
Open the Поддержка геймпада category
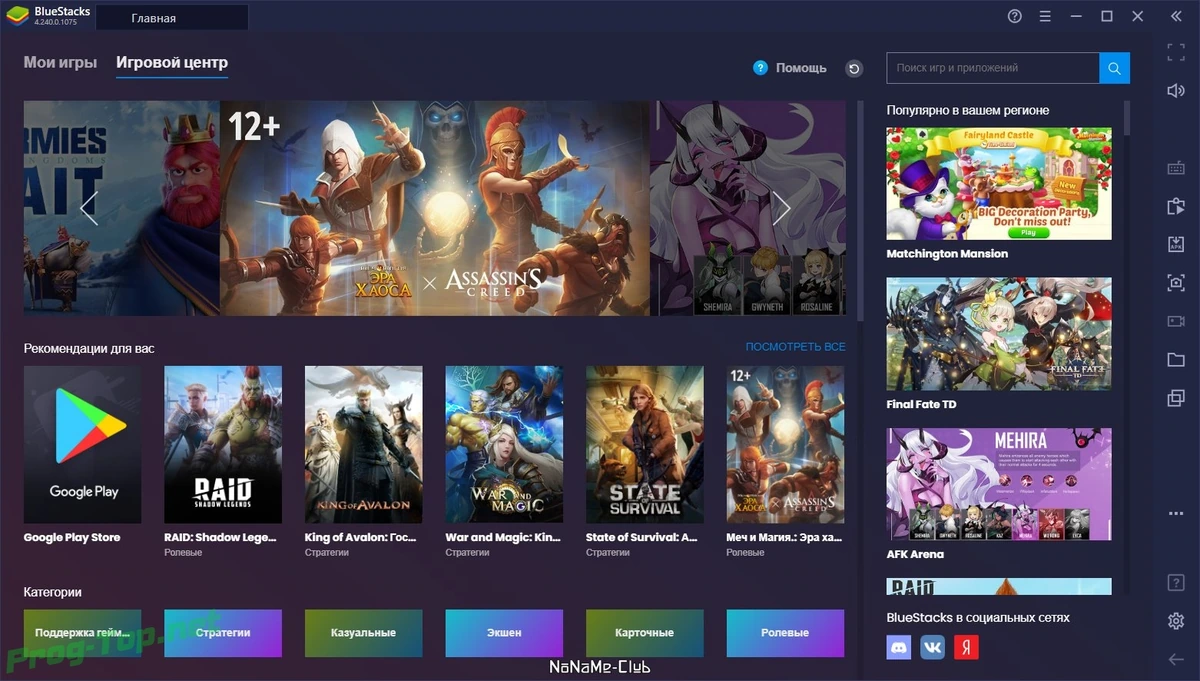coord(83,632)
